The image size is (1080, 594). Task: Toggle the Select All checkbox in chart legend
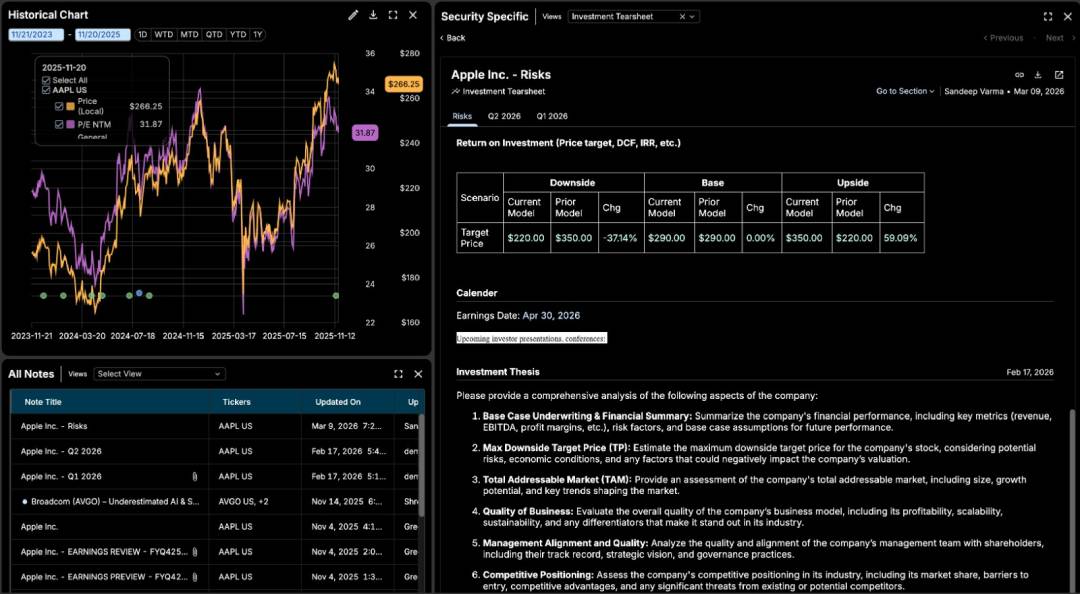click(x=46, y=81)
